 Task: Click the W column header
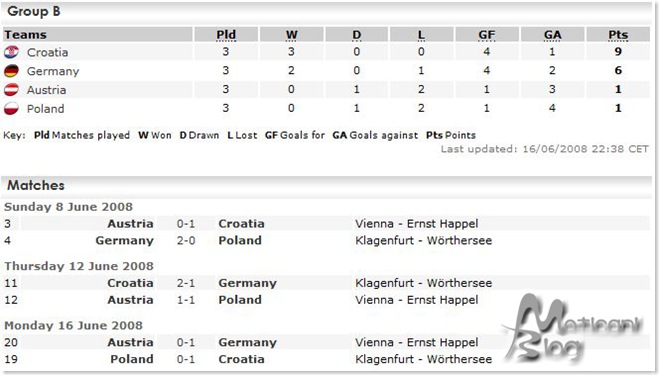(x=291, y=35)
